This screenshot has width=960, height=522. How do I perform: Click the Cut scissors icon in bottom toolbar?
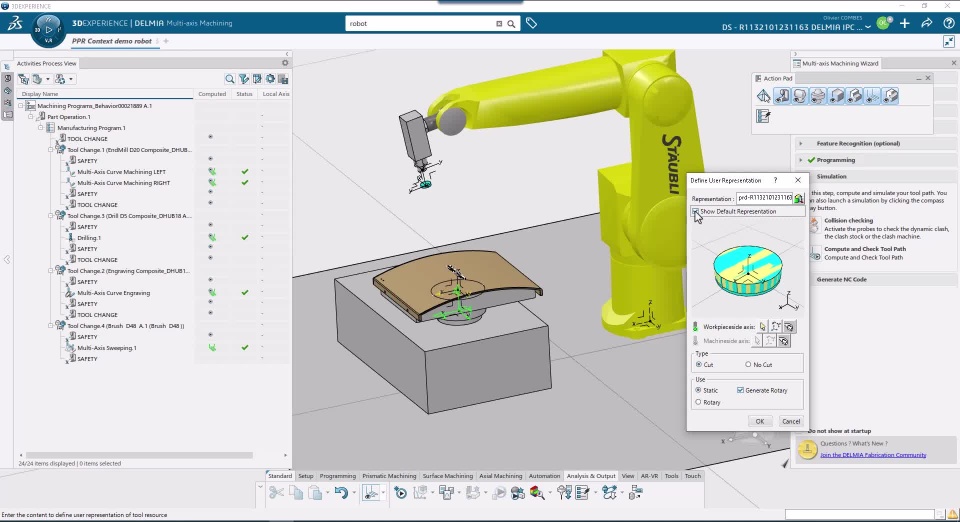[x=276, y=493]
